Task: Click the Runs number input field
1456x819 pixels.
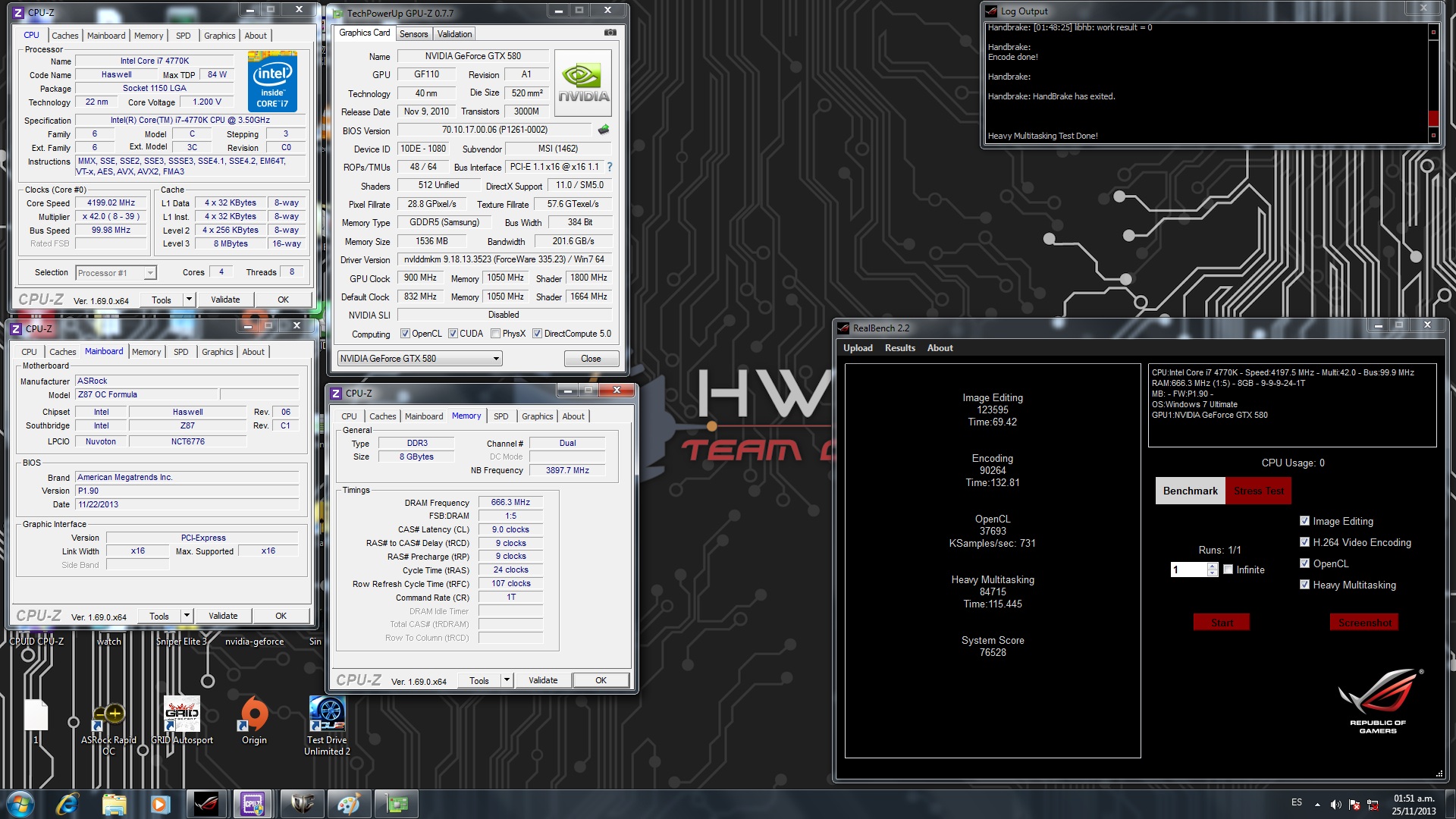Action: point(1188,570)
